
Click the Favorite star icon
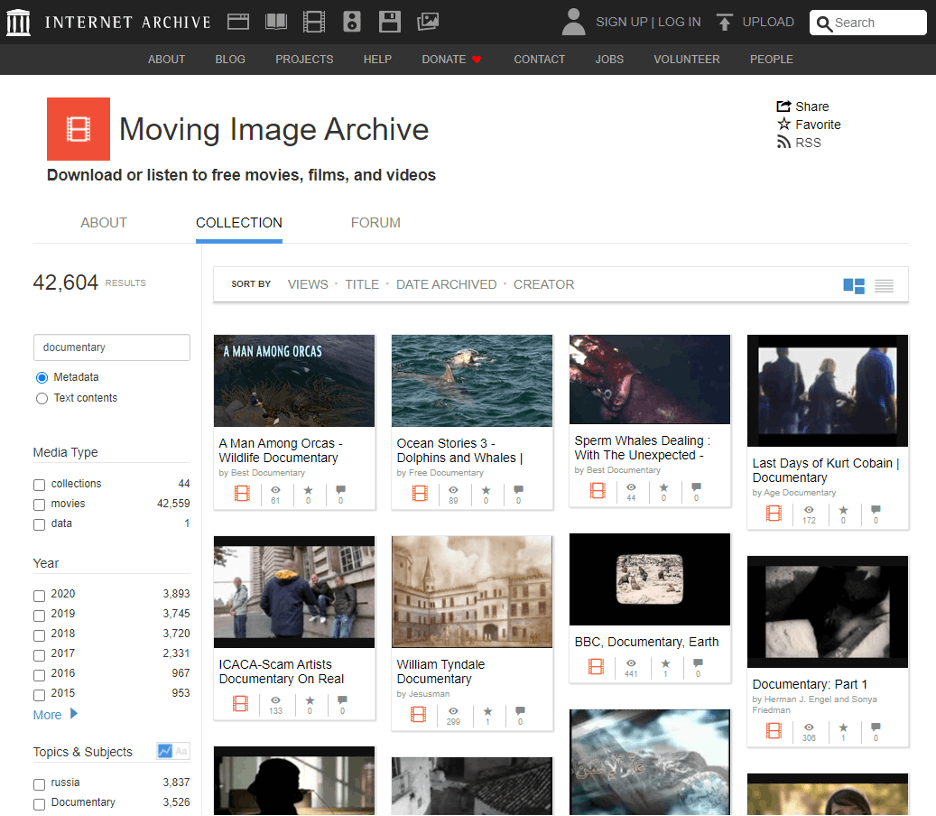pos(783,124)
